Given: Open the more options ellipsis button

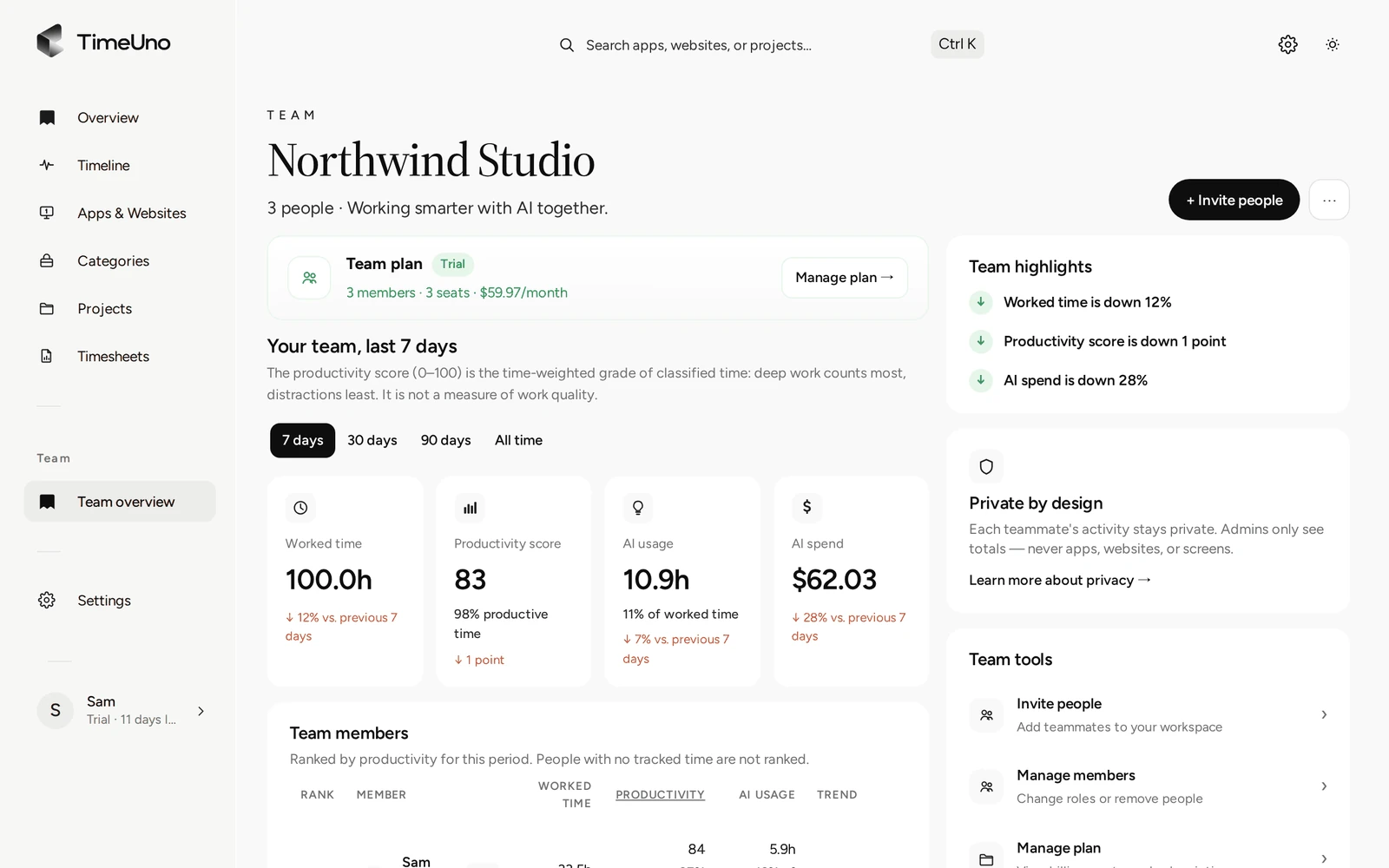Looking at the screenshot, I should (1329, 200).
